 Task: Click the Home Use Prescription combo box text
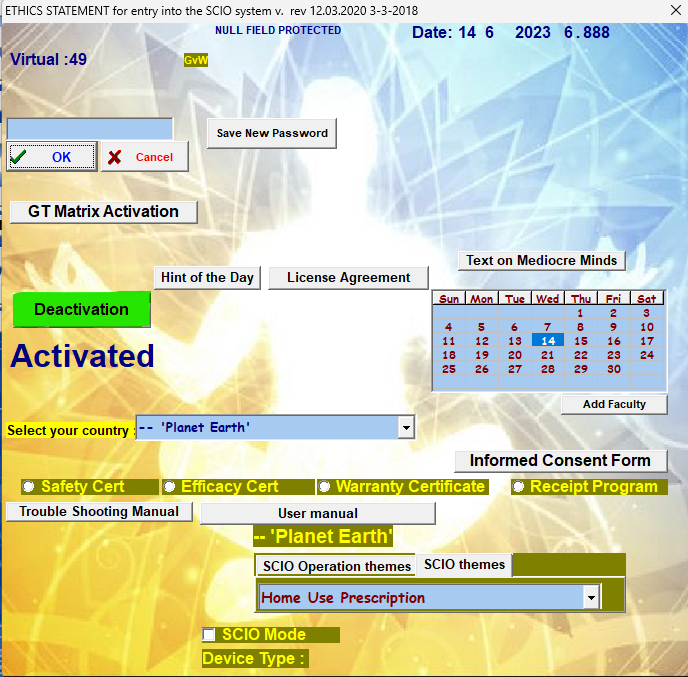pyautogui.click(x=343, y=598)
